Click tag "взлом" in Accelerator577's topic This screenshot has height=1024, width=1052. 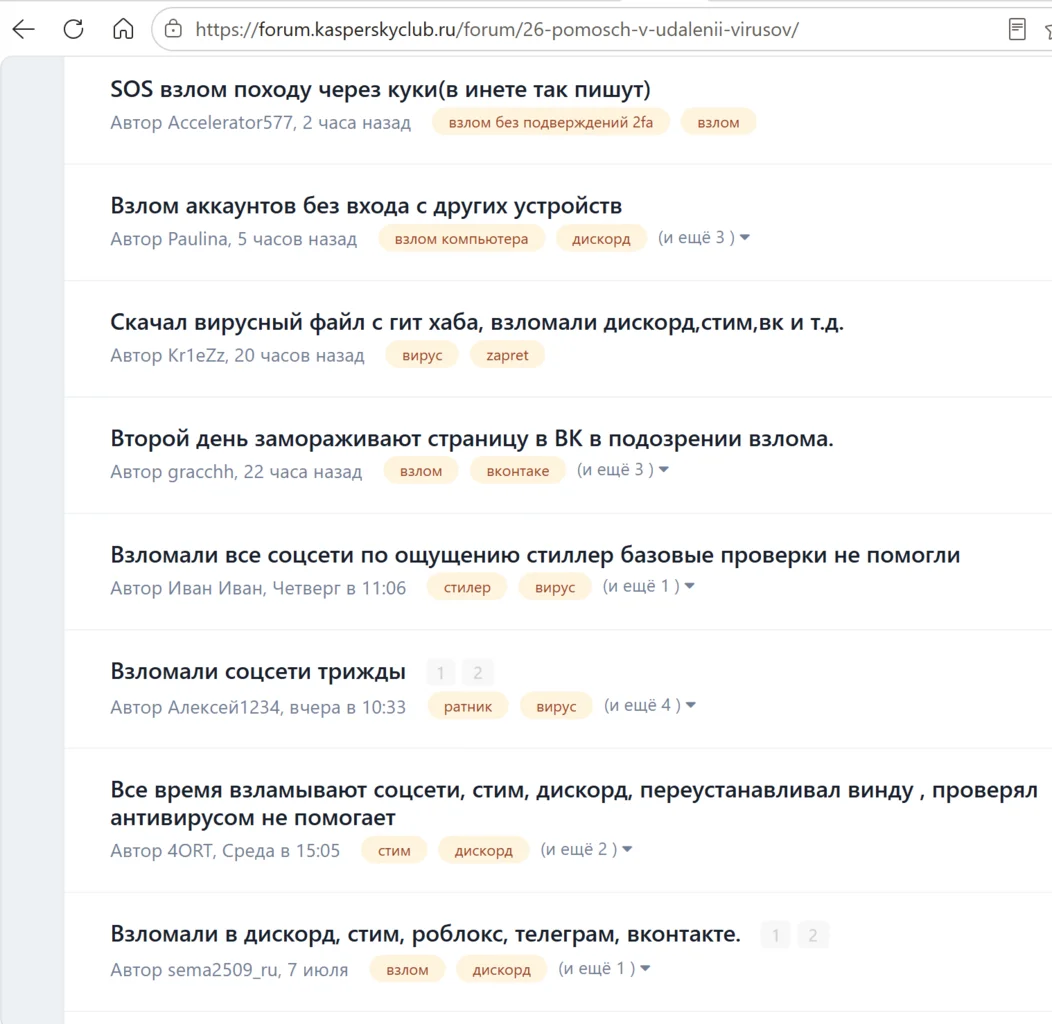(x=718, y=122)
